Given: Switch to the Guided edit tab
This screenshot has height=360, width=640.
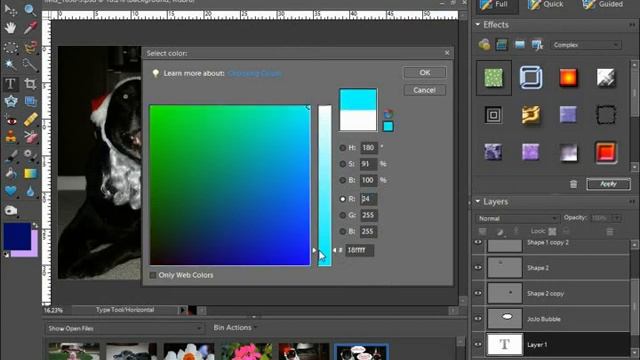Looking at the screenshot, I should click(603, 4).
